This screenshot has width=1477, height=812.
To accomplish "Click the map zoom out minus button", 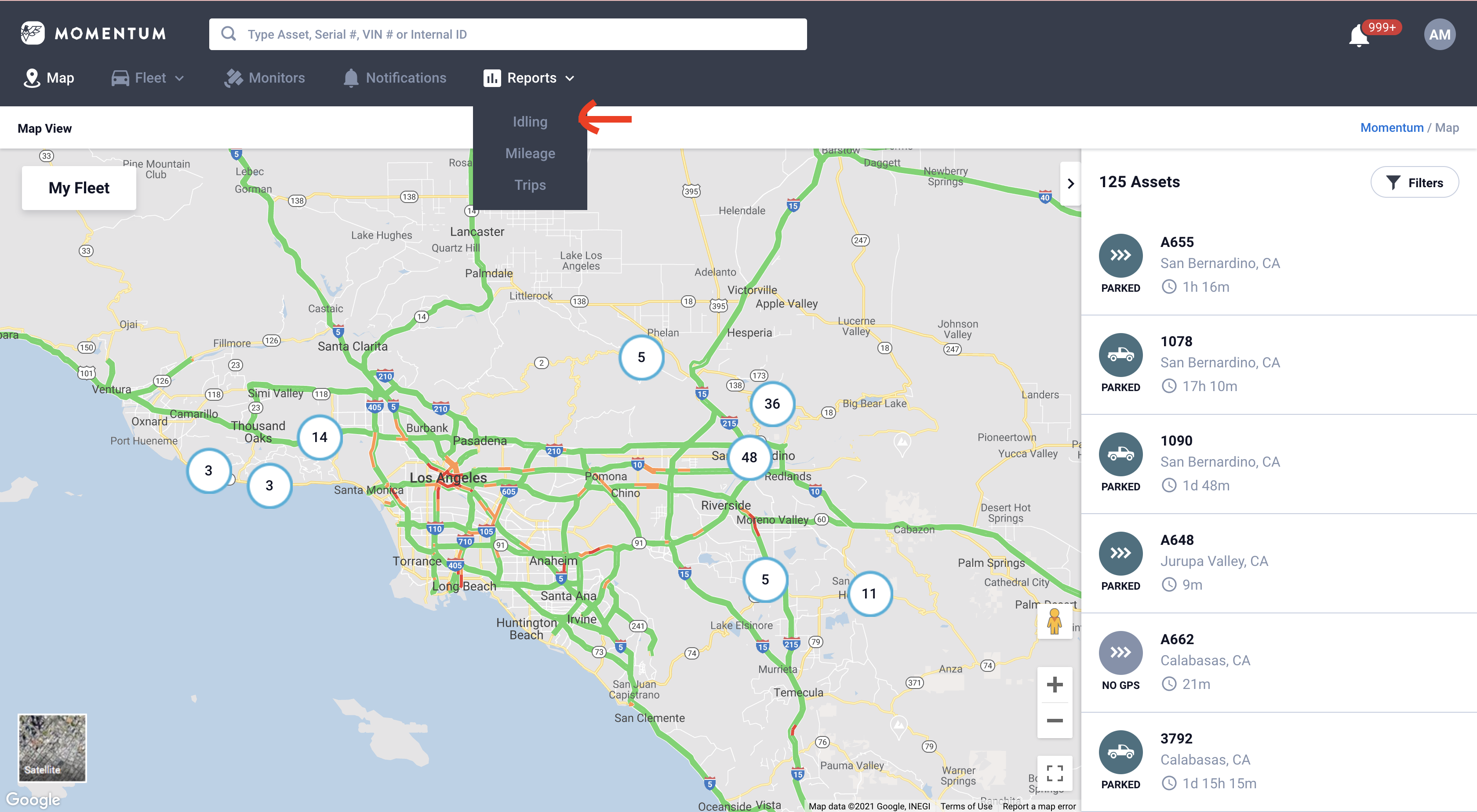I will click(1055, 720).
